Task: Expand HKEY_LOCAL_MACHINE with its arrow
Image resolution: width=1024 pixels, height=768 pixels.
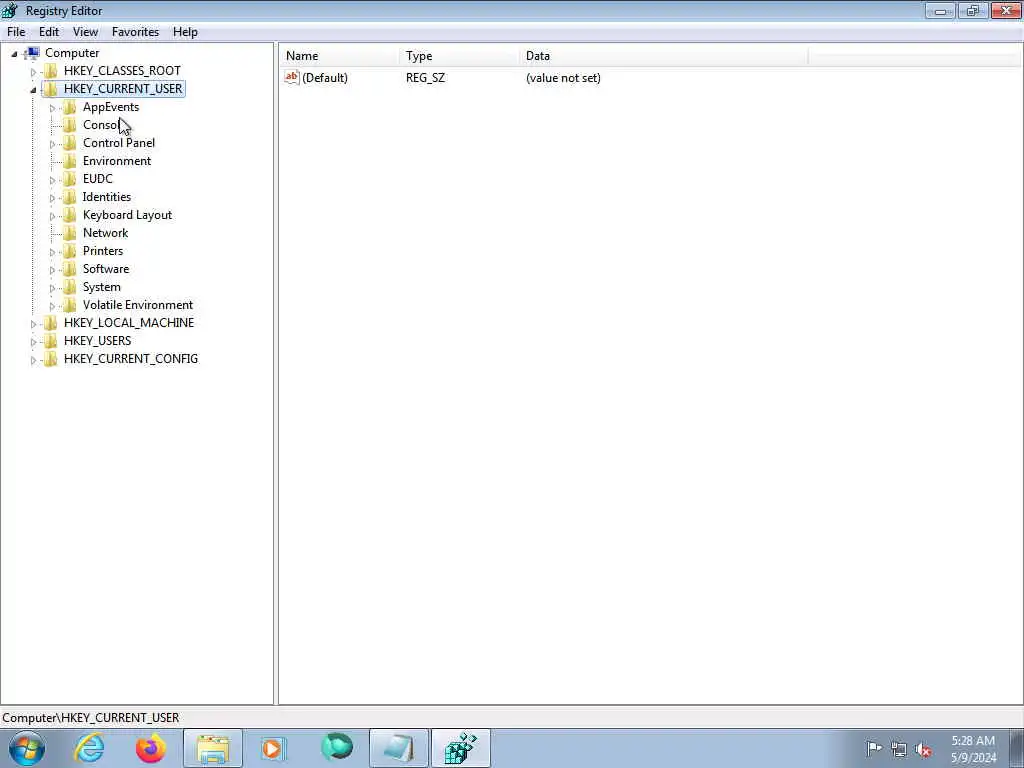Action: pyautogui.click(x=33, y=323)
